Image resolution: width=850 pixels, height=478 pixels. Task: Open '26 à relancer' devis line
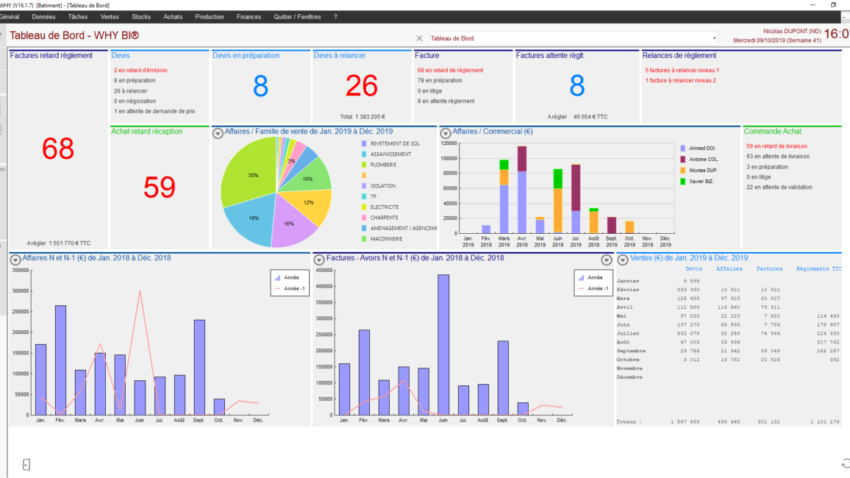(x=130, y=91)
